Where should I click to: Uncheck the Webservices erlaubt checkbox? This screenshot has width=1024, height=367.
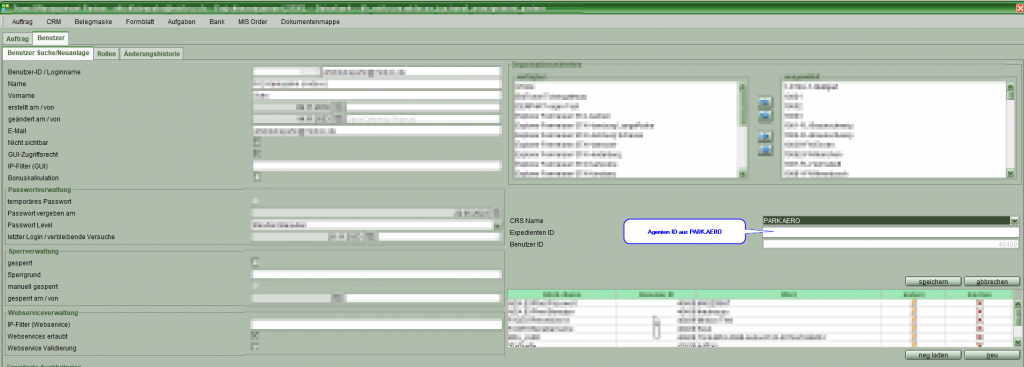pyautogui.click(x=256, y=335)
